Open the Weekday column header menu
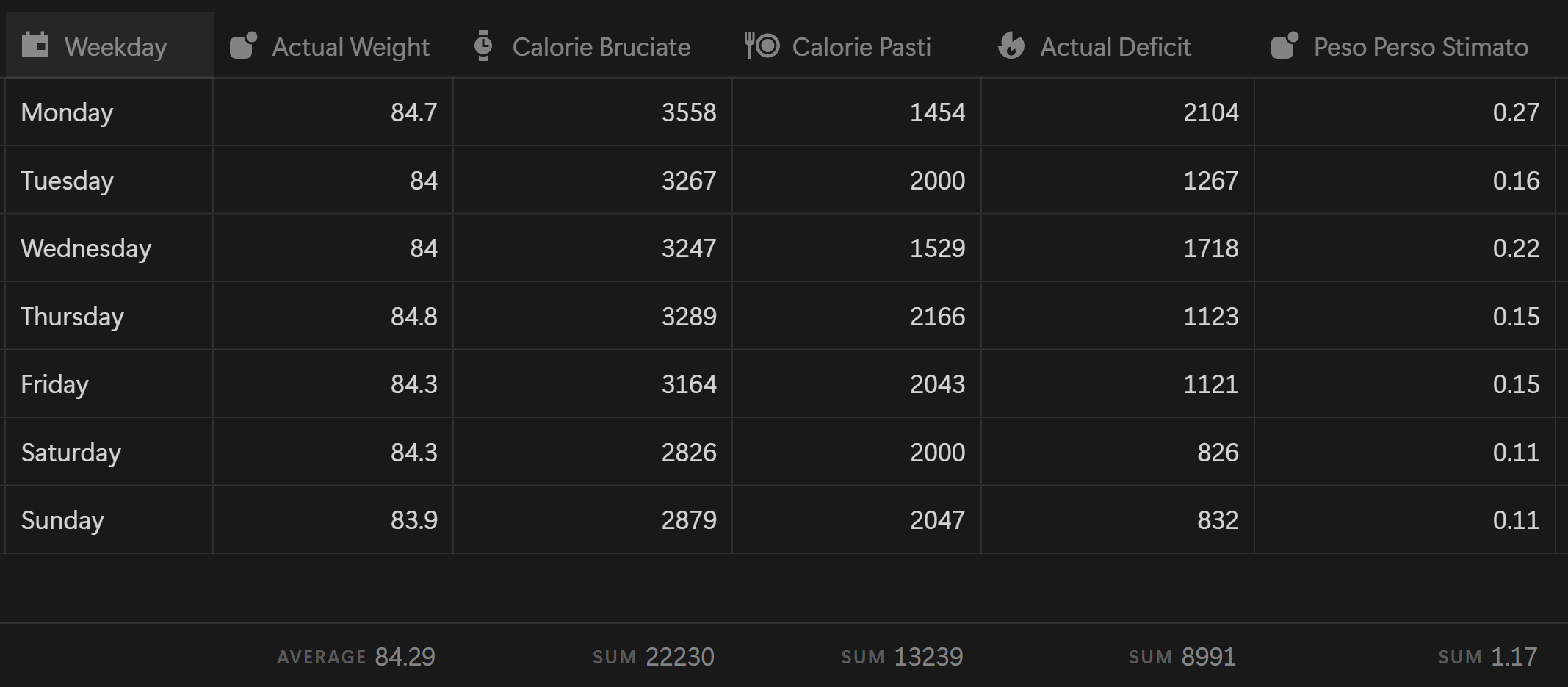1568x687 pixels. (109, 46)
